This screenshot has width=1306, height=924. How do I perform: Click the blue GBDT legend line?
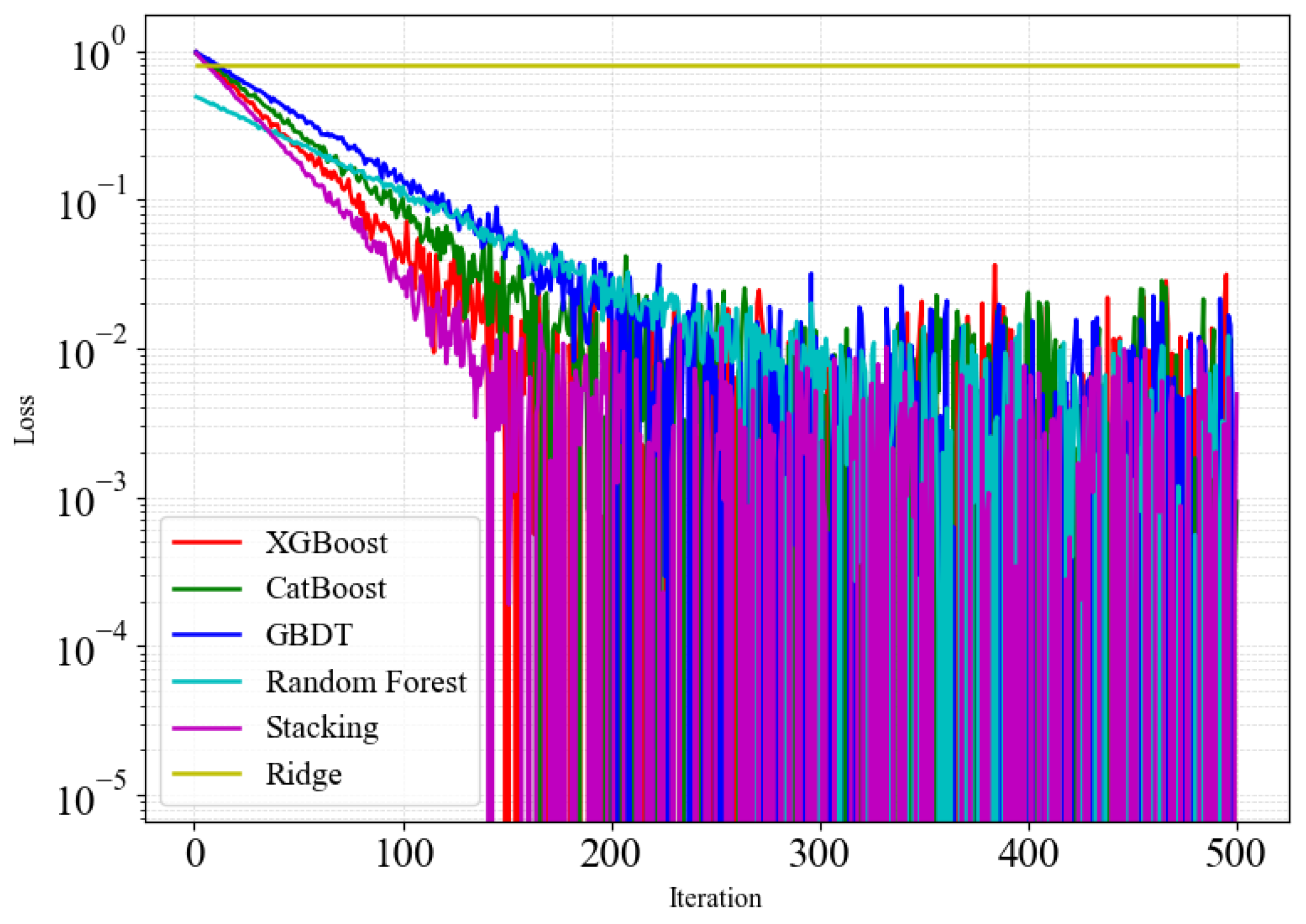(207, 635)
